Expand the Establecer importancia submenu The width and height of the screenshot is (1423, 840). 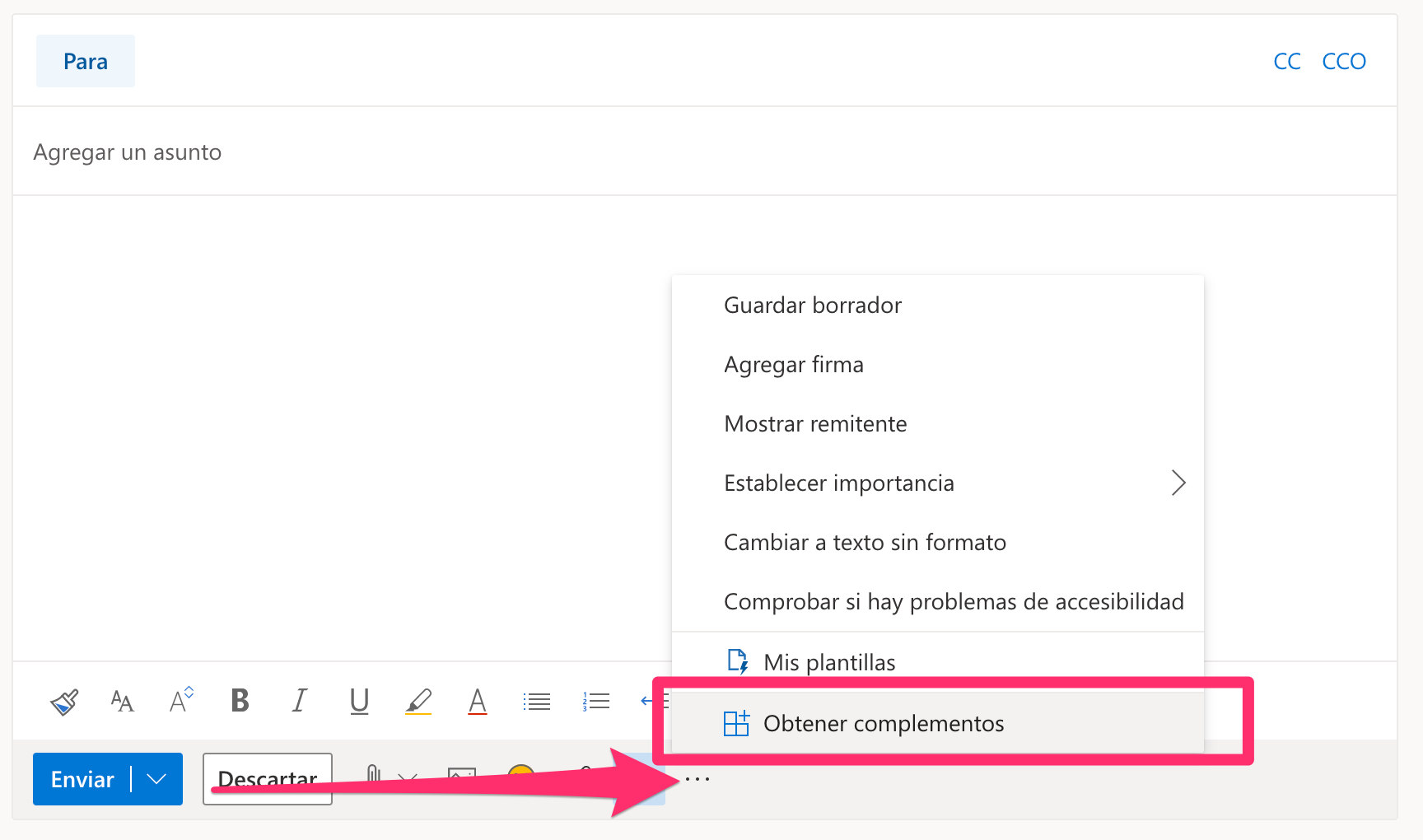(1178, 483)
